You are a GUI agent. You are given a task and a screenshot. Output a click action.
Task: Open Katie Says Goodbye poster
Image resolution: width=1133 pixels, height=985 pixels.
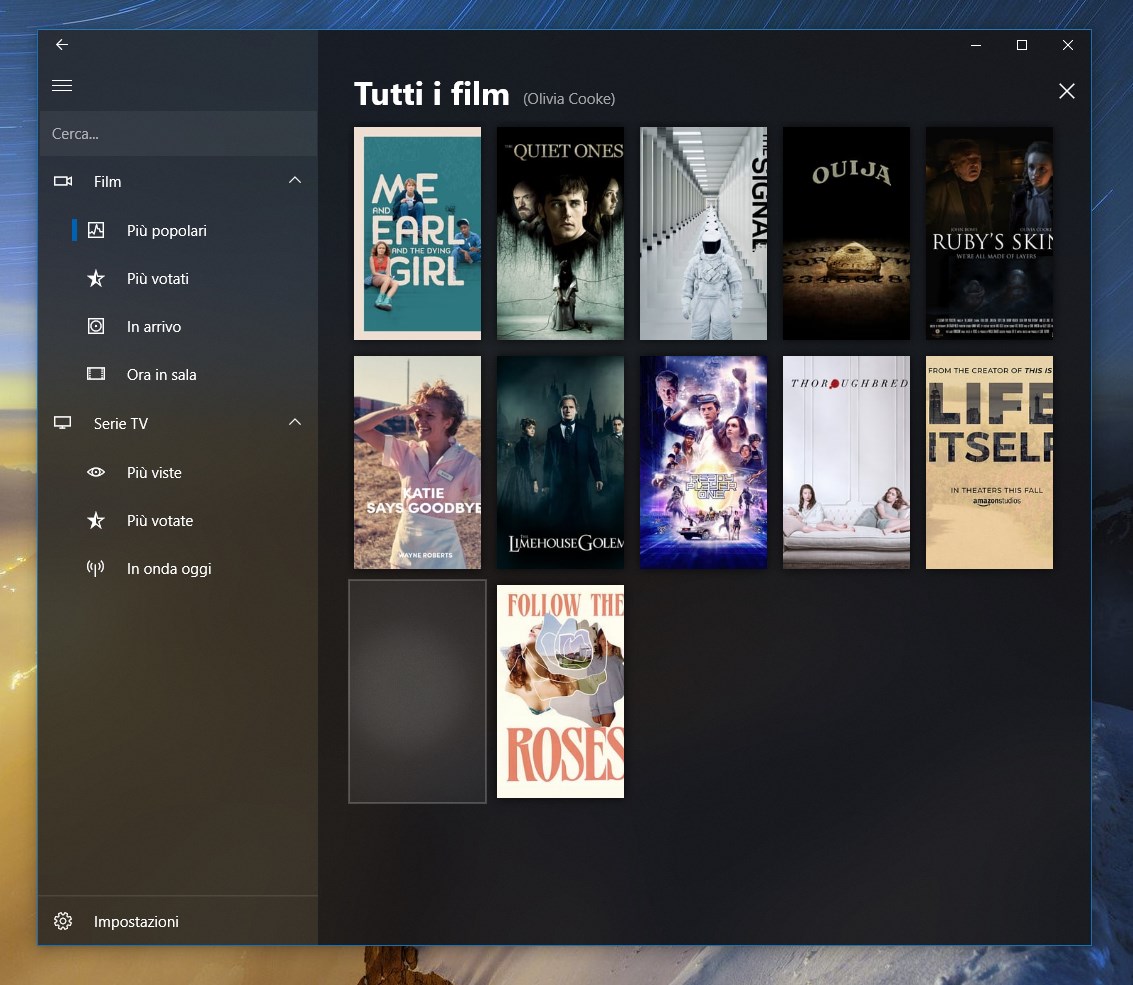coord(417,463)
